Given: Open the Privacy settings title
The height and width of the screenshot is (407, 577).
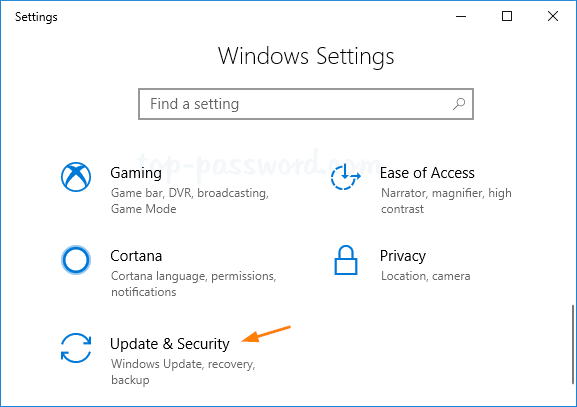Looking at the screenshot, I should pos(403,256).
